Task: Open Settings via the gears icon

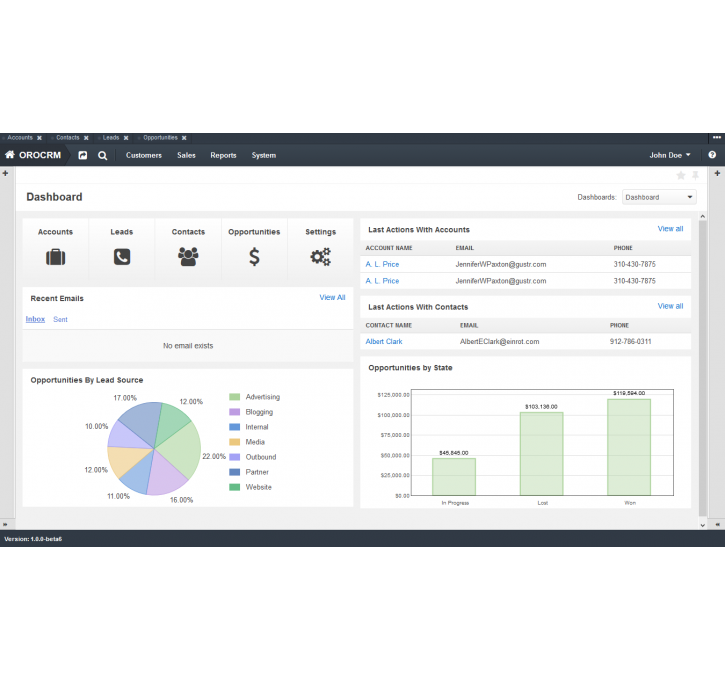Action: click(320, 257)
